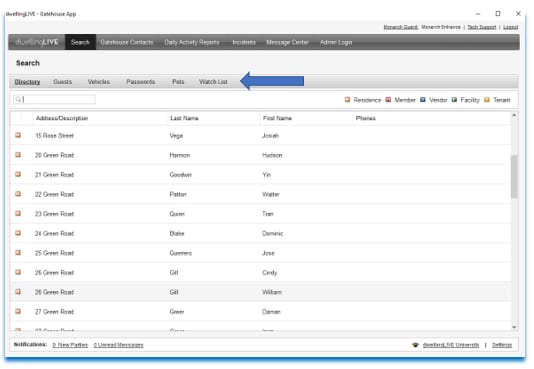
Task: Open the Pets tab
Action: pos(178,82)
